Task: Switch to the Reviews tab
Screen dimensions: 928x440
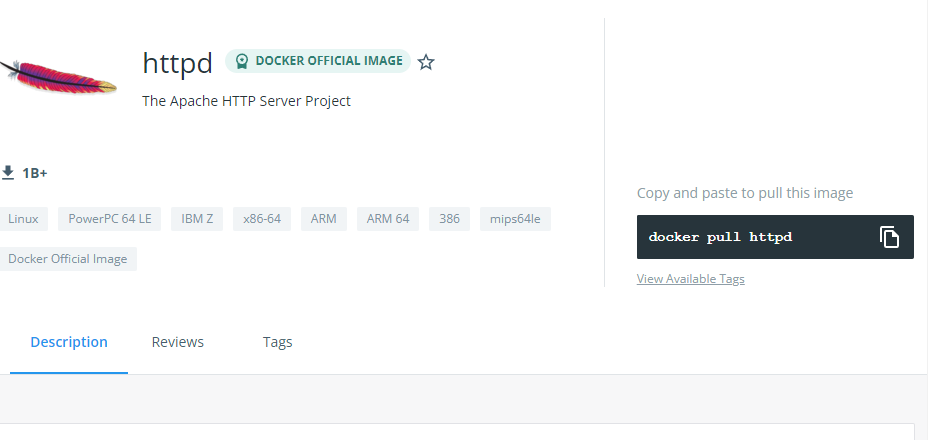Action: [178, 342]
